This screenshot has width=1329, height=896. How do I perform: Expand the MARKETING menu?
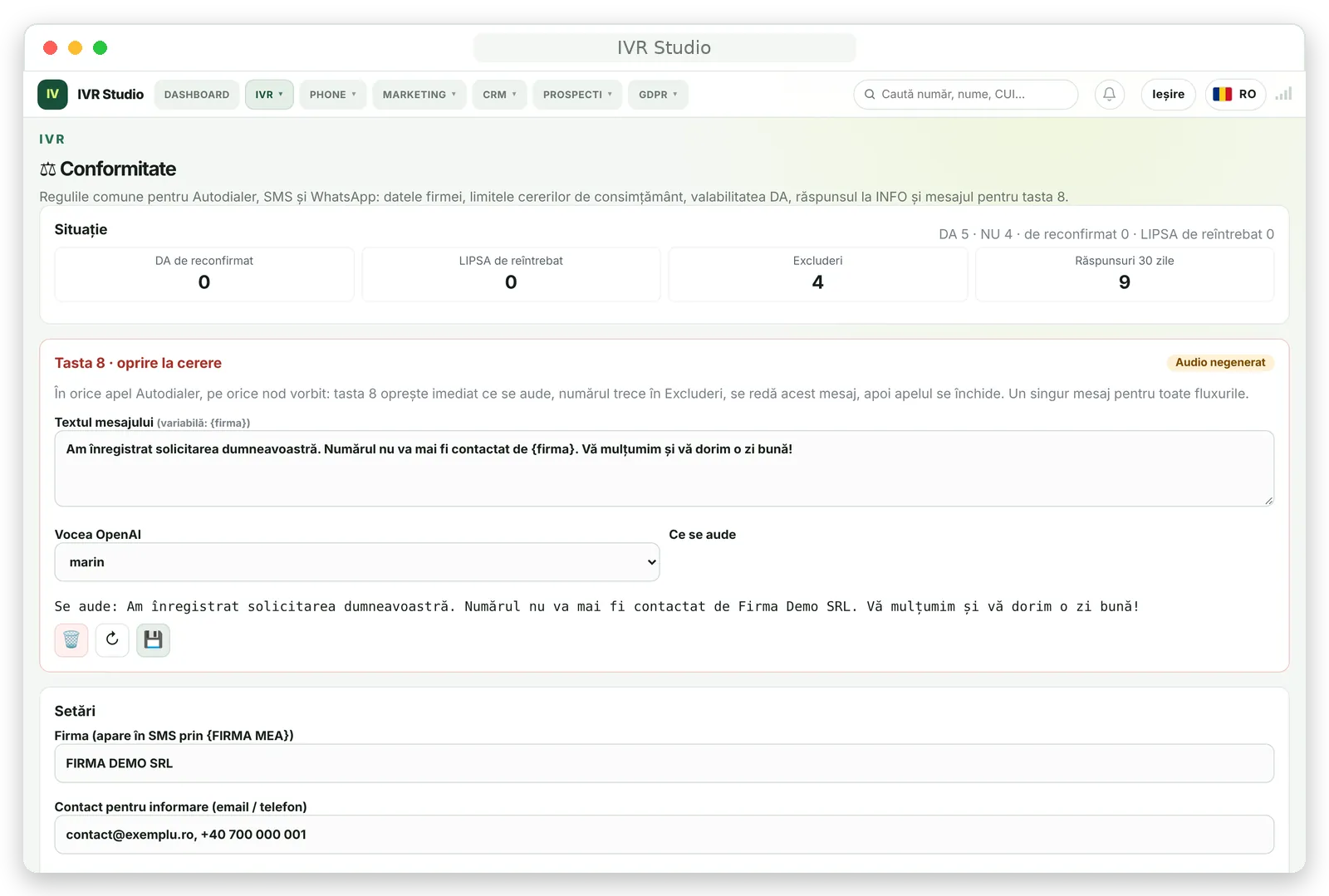tap(419, 95)
